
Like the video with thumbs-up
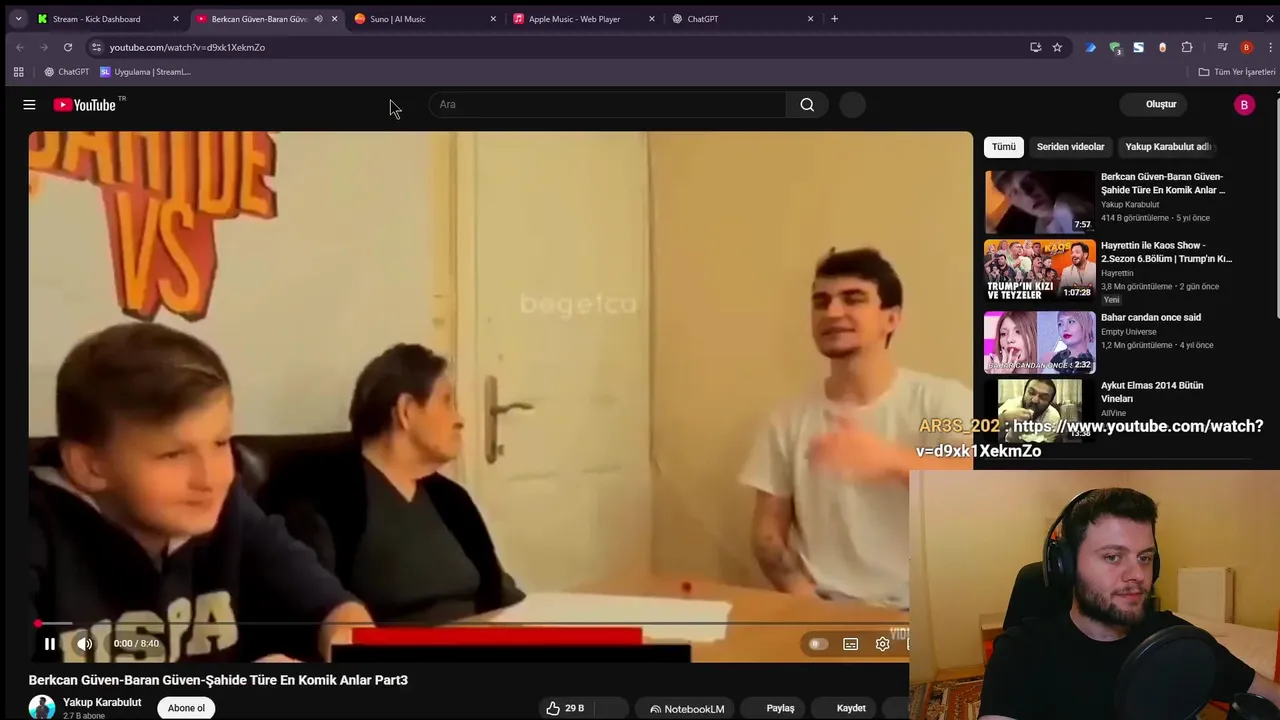tap(566, 708)
